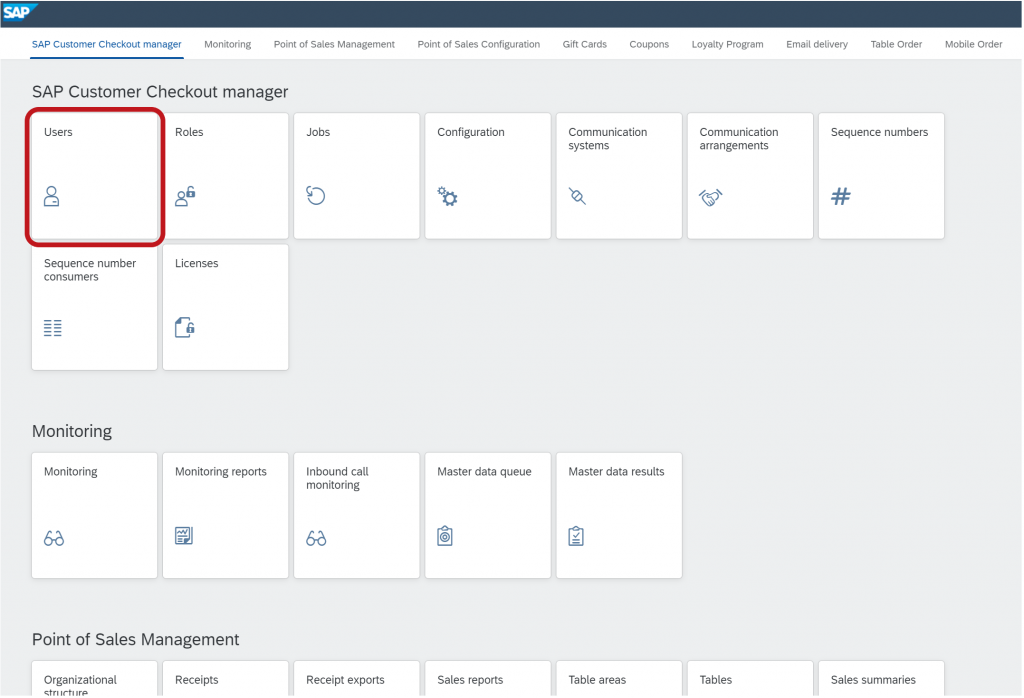1024x698 pixels.
Task: Go to the Gift Cards tab
Action: [584, 44]
